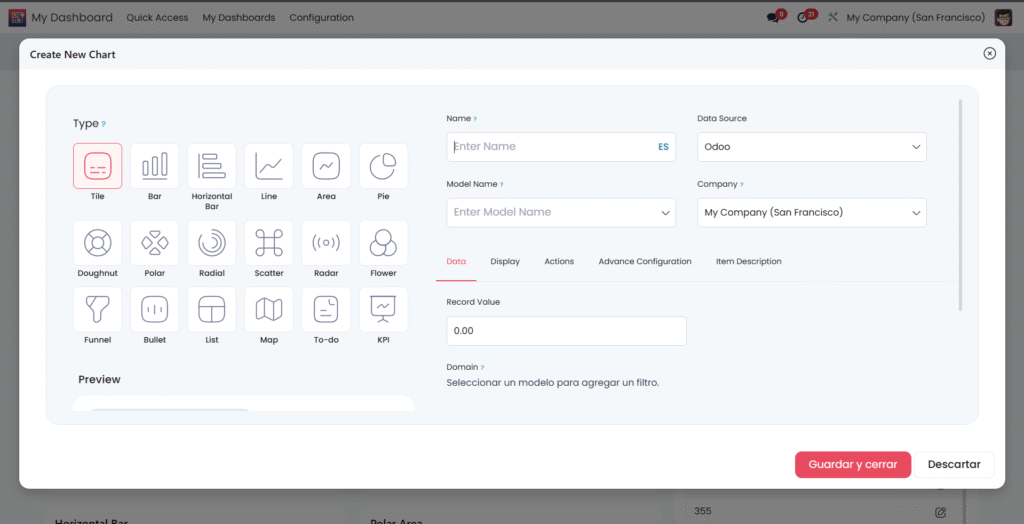This screenshot has width=1024, height=524.
Task: Select the Map chart type
Action: pos(269,310)
